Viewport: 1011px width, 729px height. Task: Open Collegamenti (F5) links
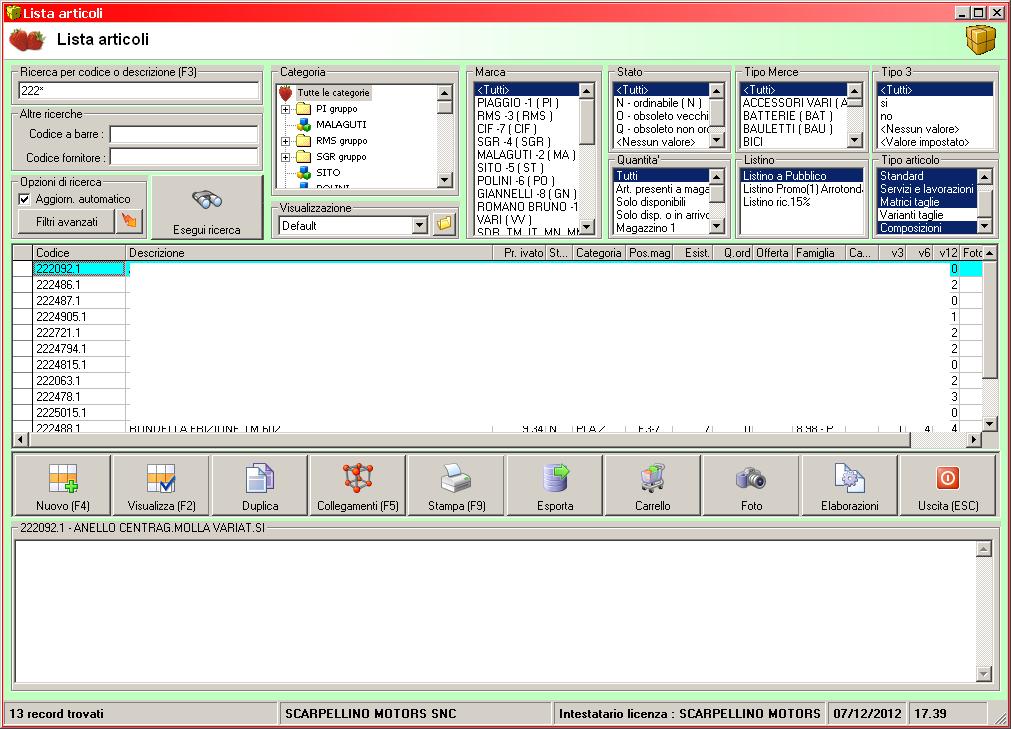[358, 485]
